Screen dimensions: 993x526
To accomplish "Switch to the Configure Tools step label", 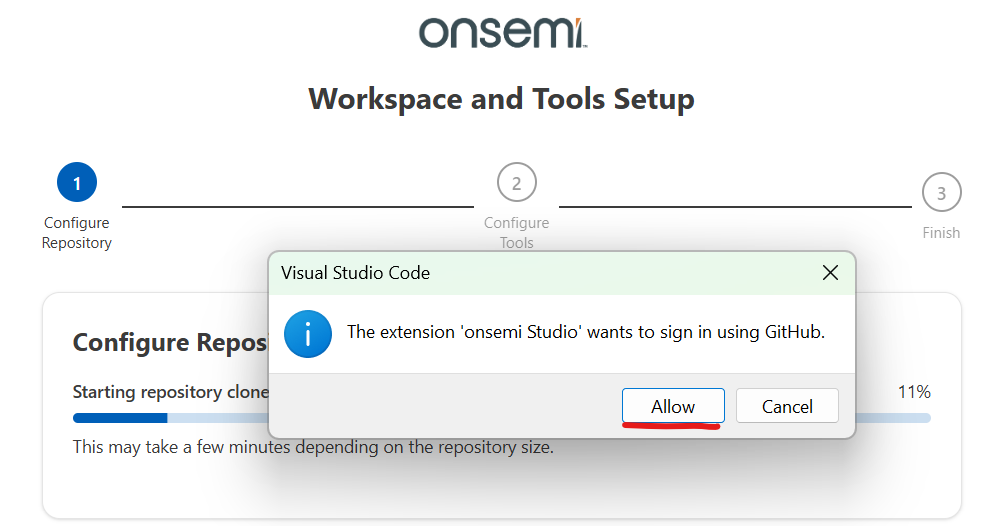I will click(x=516, y=233).
